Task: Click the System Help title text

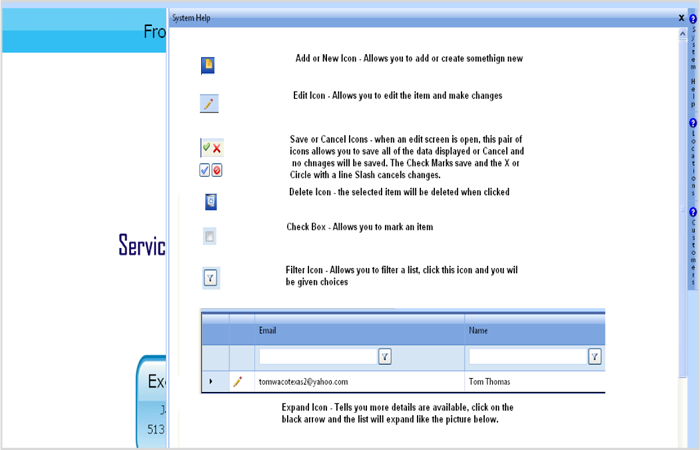Action: tap(191, 18)
